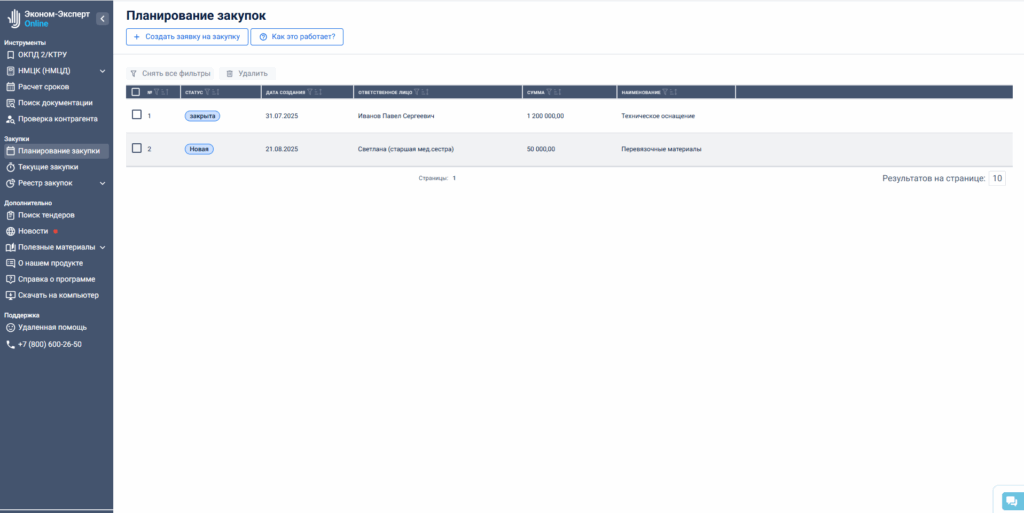Click the filter icon in the Наименование column header

(x=665, y=92)
